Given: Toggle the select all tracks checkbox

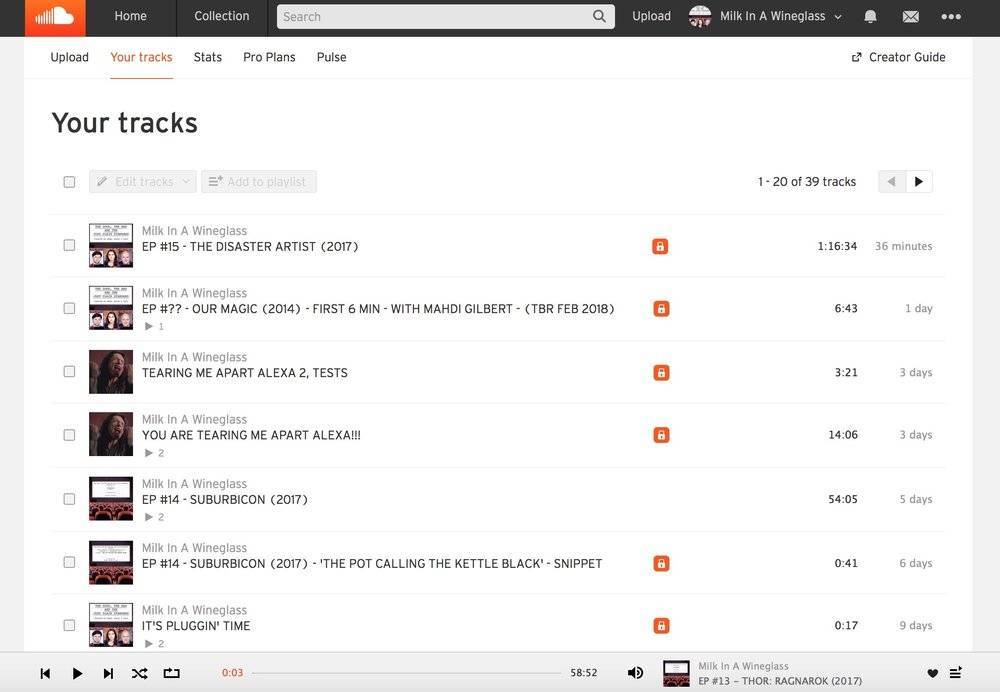Looking at the screenshot, I should [x=69, y=182].
